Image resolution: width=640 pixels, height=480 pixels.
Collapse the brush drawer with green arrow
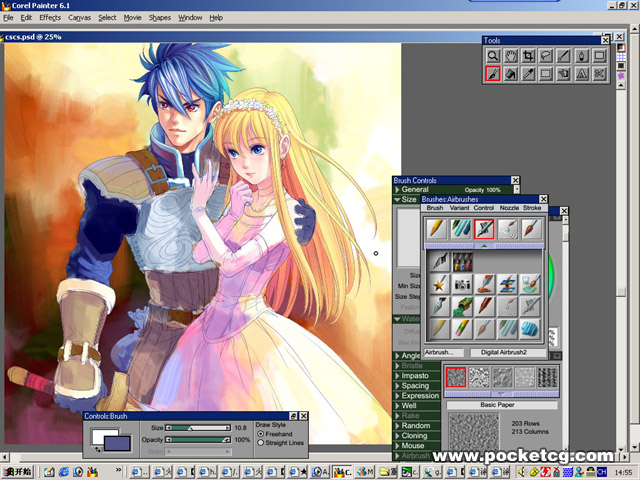click(x=484, y=246)
